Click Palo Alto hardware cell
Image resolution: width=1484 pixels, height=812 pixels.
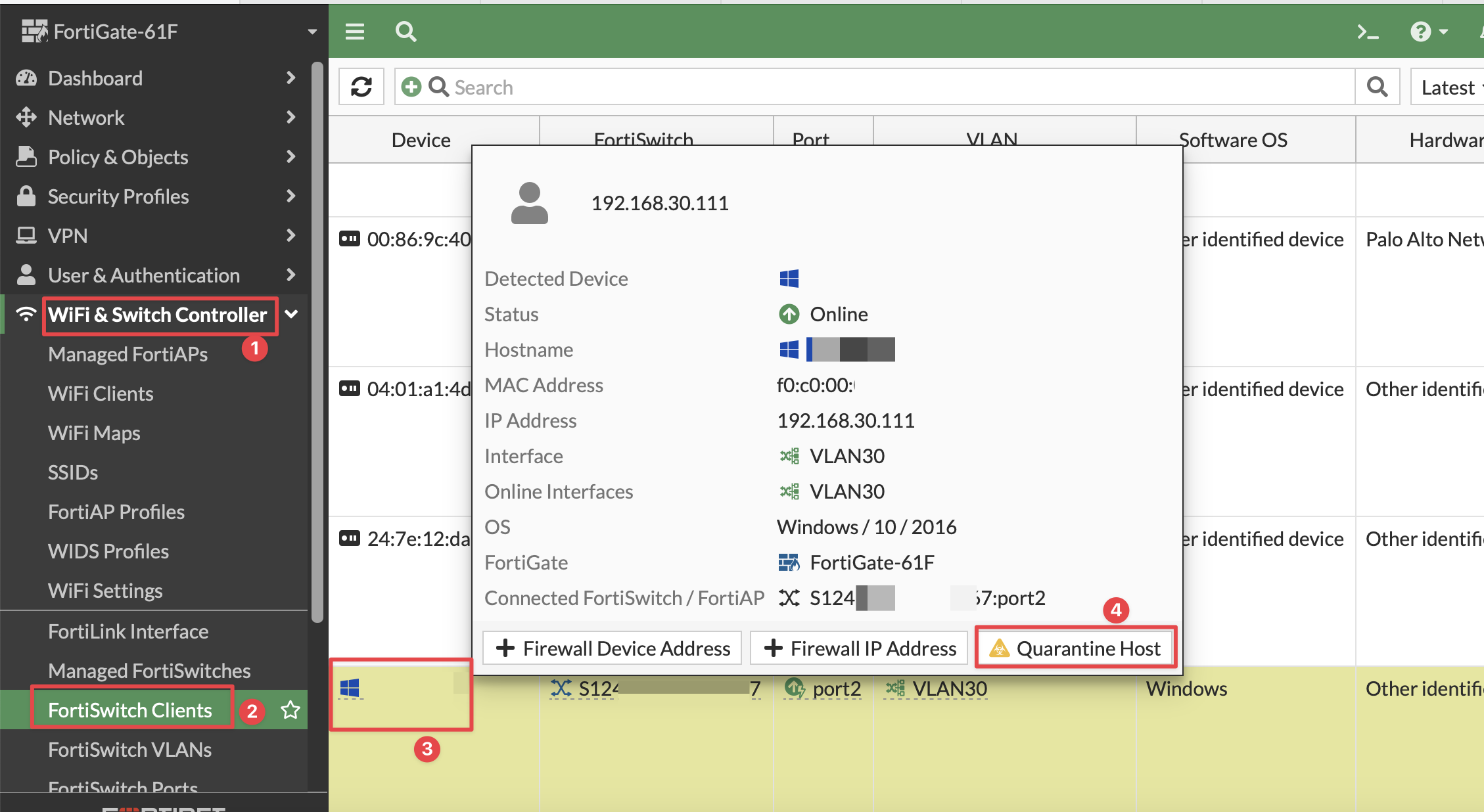click(x=1424, y=239)
